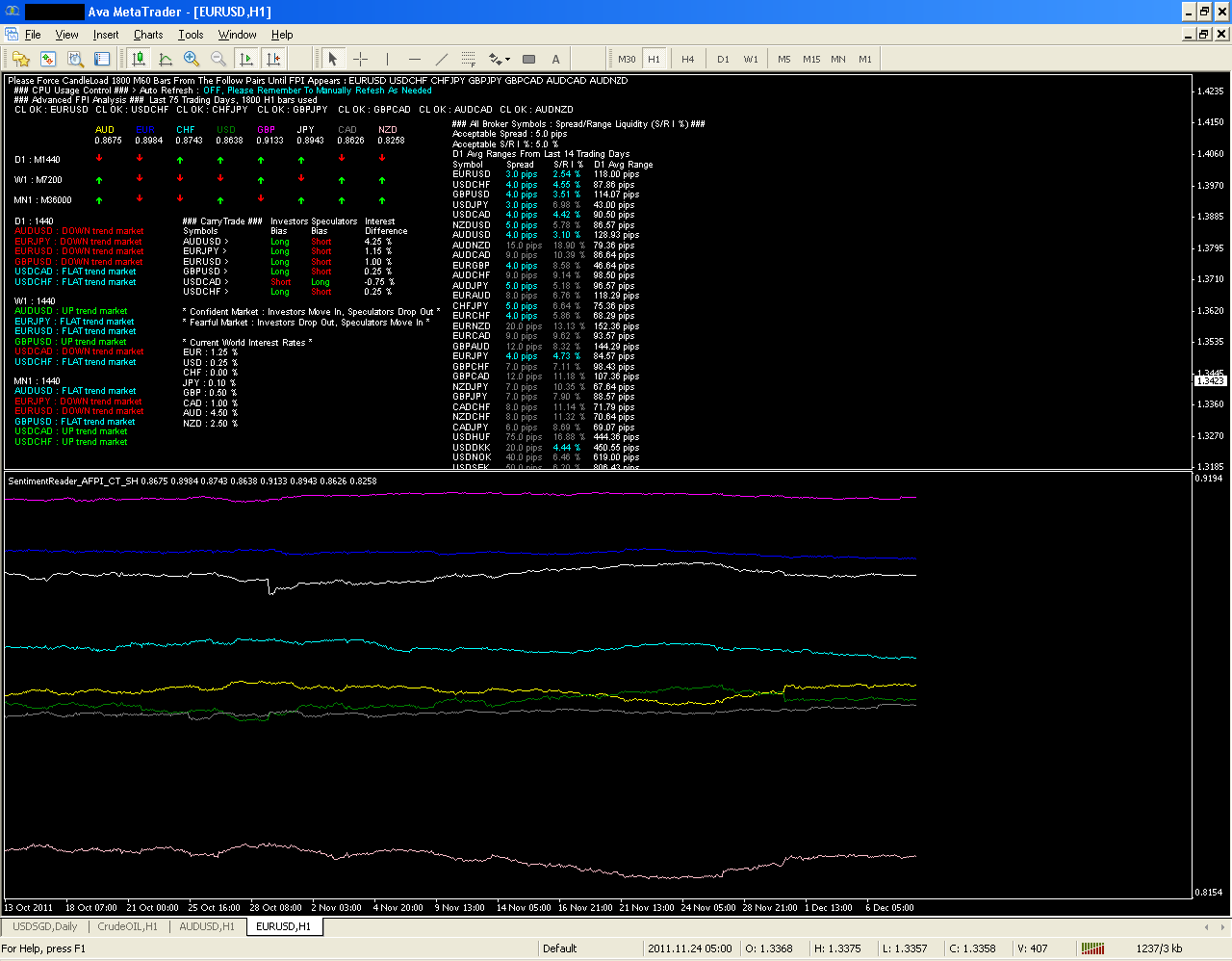The height and width of the screenshot is (961, 1232).
Task: Toggle chart auto scroll
Action: point(246,59)
